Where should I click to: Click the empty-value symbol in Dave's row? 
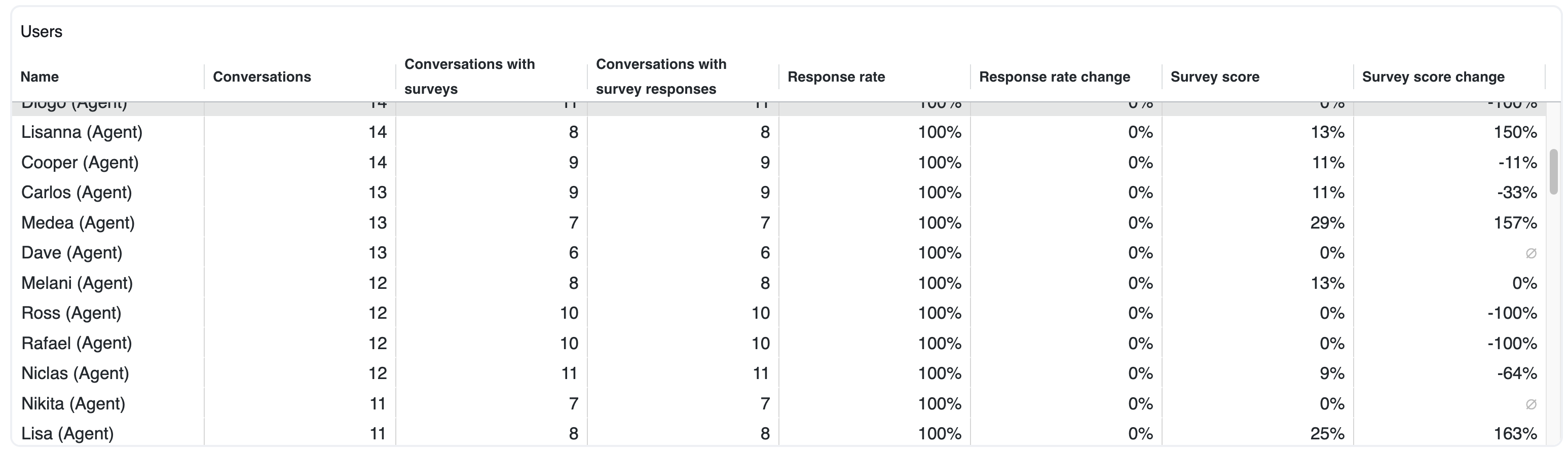1530,253
